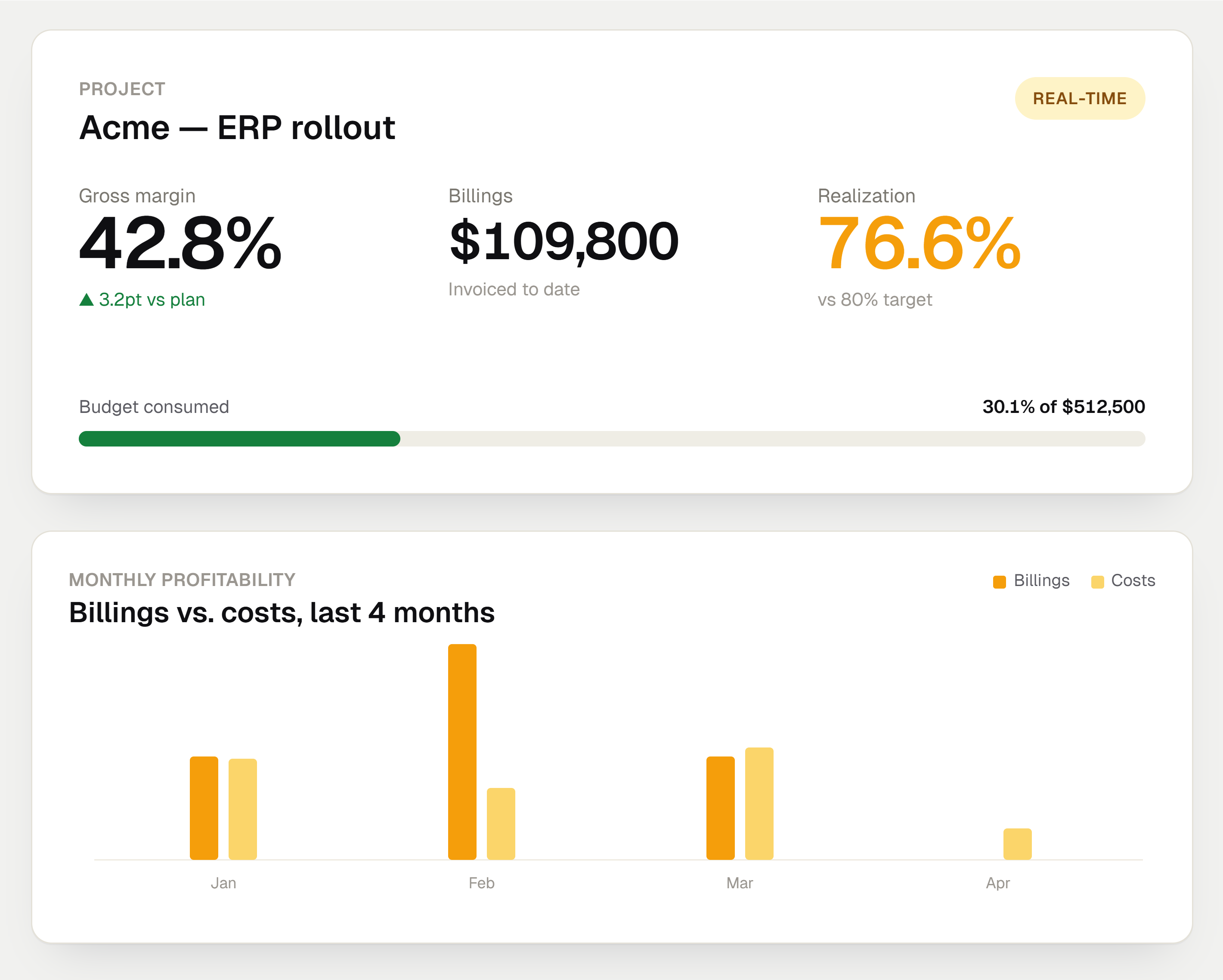Image resolution: width=1223 pixels, height=980 pixels.
Task: Click the Billings metric label
Action: [x=480, y=196]
